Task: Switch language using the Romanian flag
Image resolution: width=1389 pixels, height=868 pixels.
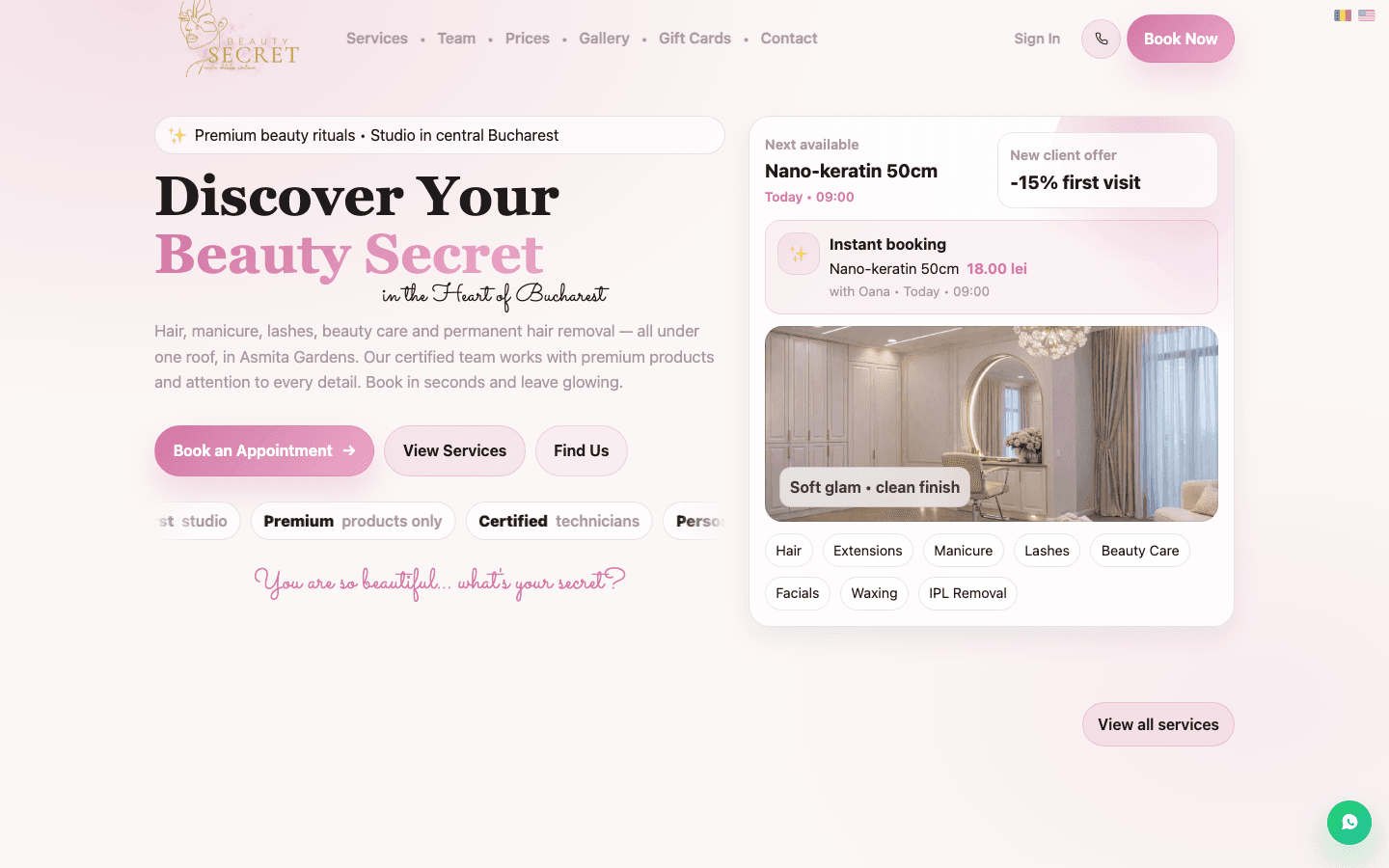Action: click(x=1342, y=15)
